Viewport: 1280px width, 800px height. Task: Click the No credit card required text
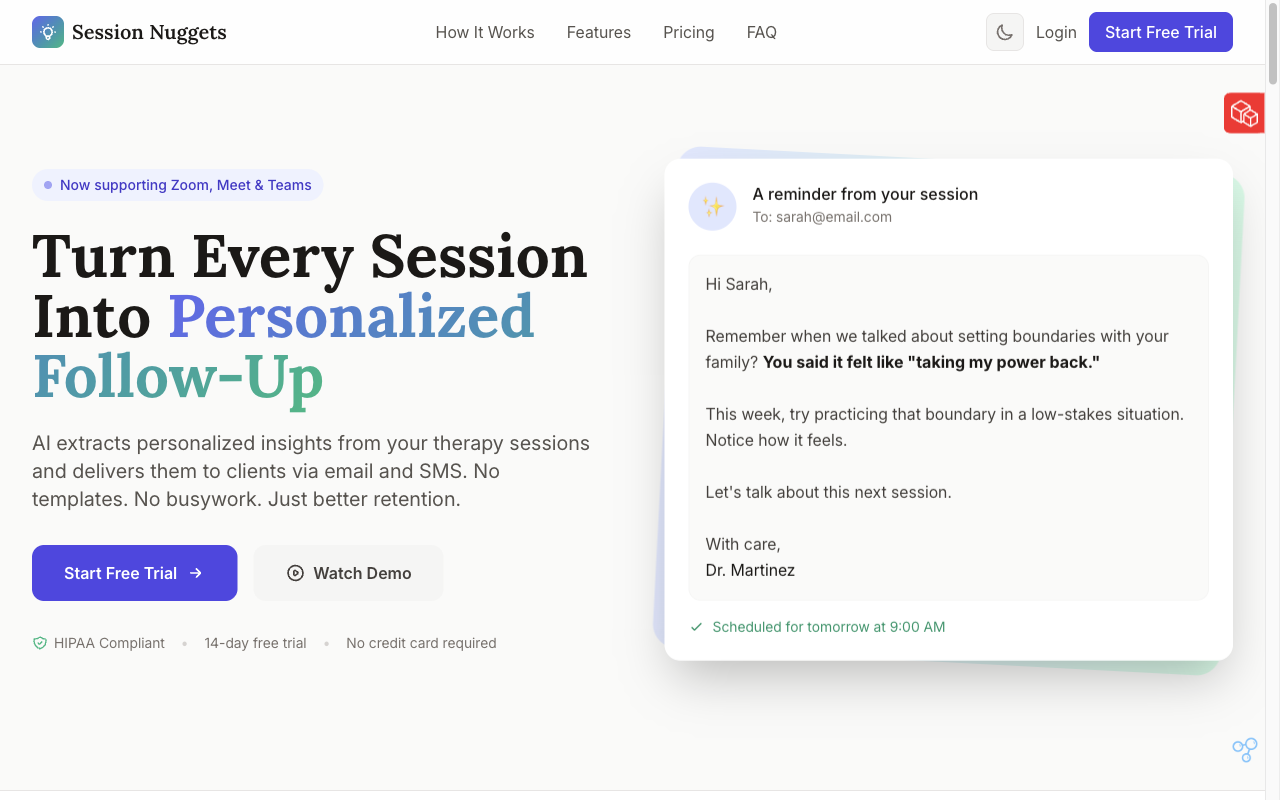point(421,643)
